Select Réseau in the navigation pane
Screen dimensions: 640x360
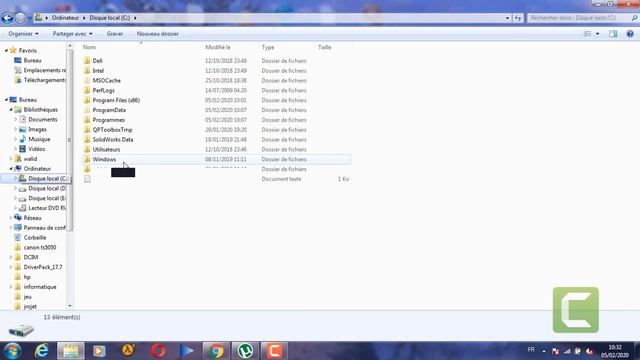coord(32,218)
